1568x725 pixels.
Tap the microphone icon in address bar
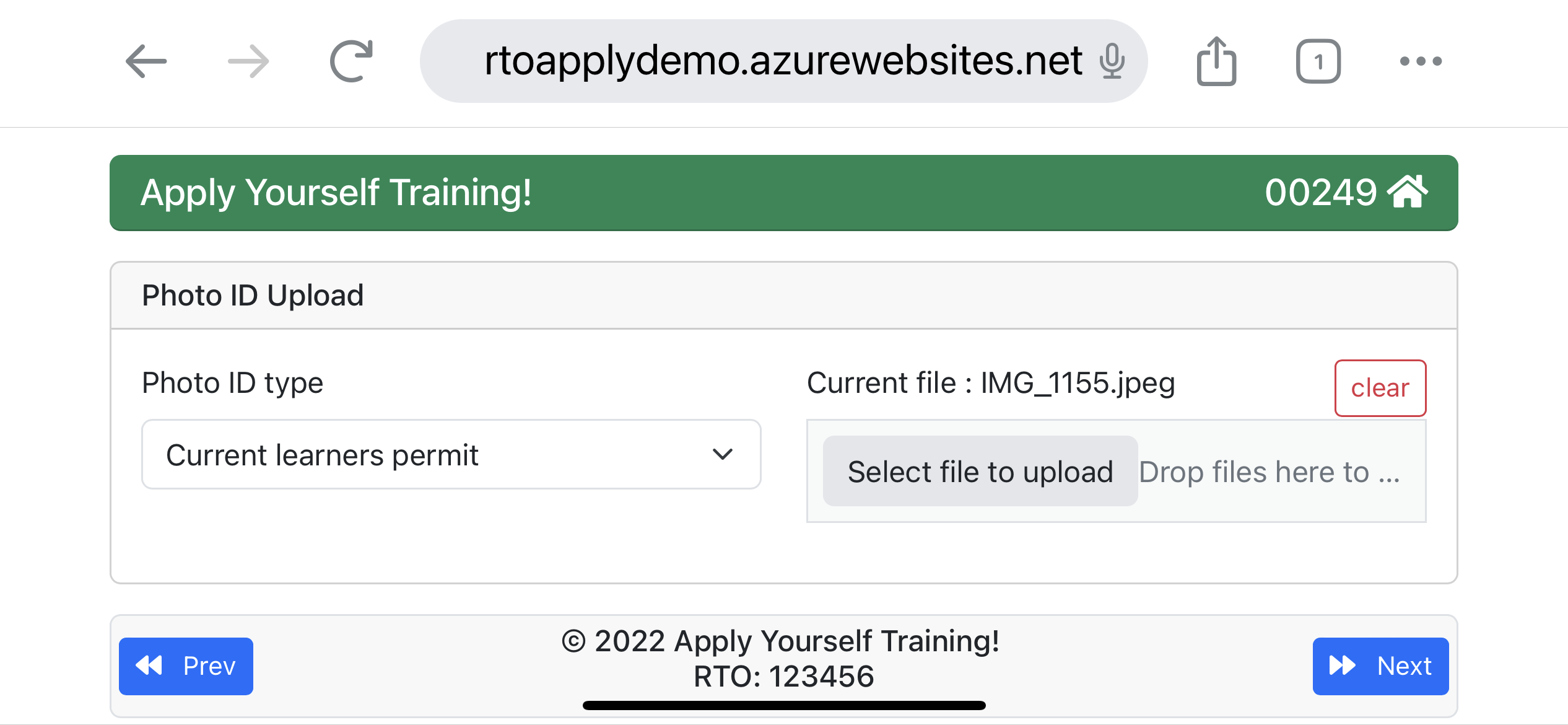[1112, 61]
